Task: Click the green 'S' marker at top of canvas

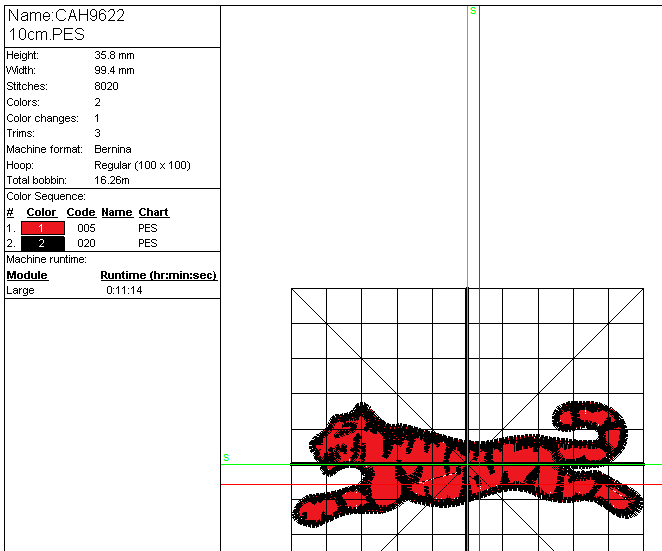Action: 473,11
